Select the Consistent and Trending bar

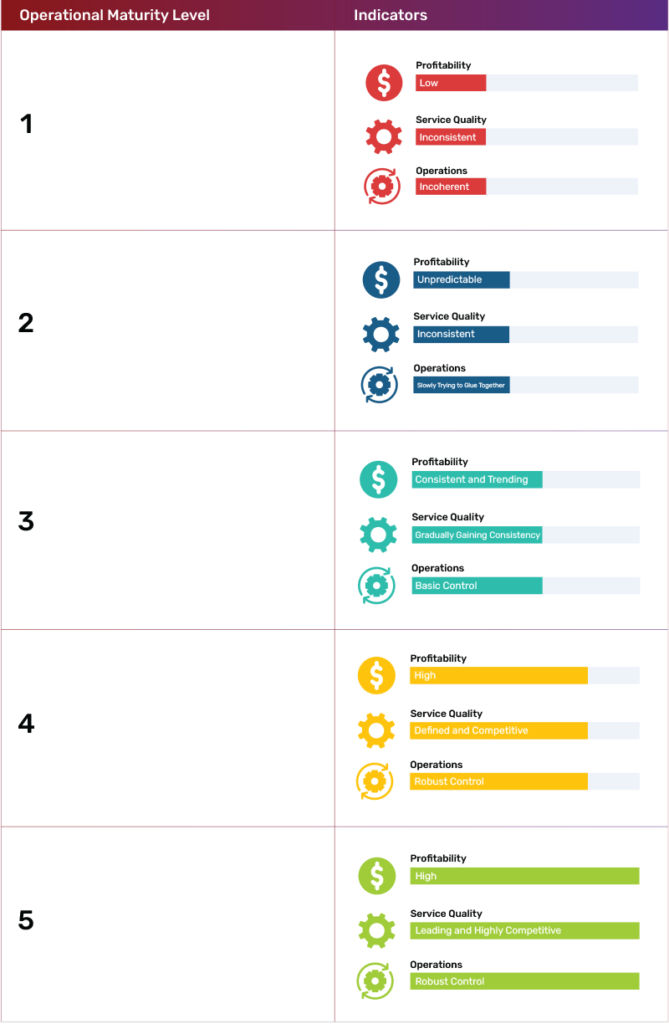tap(477, 479)
